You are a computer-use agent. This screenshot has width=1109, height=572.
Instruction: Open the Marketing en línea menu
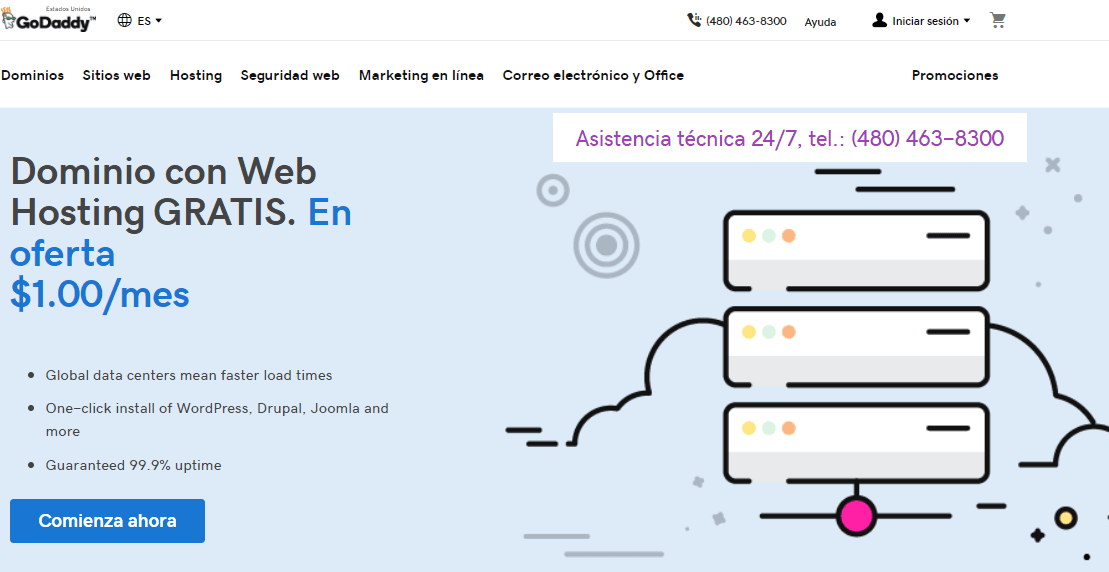pos(422,76)
